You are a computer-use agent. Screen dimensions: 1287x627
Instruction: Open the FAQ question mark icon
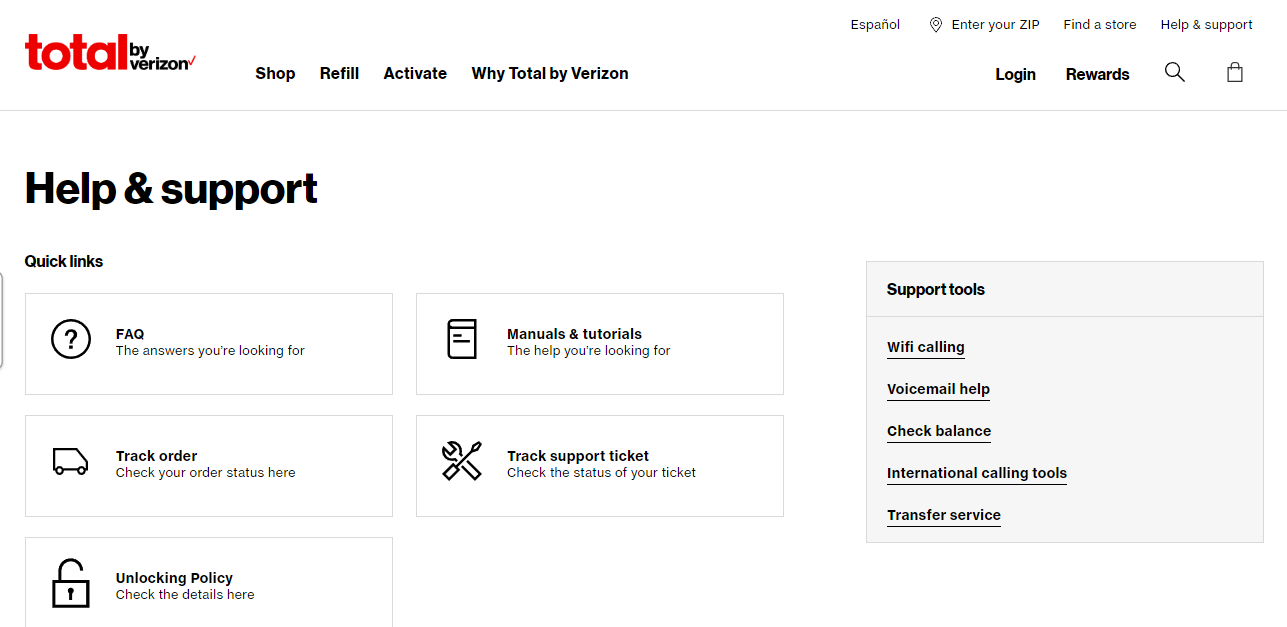(71, 340)
